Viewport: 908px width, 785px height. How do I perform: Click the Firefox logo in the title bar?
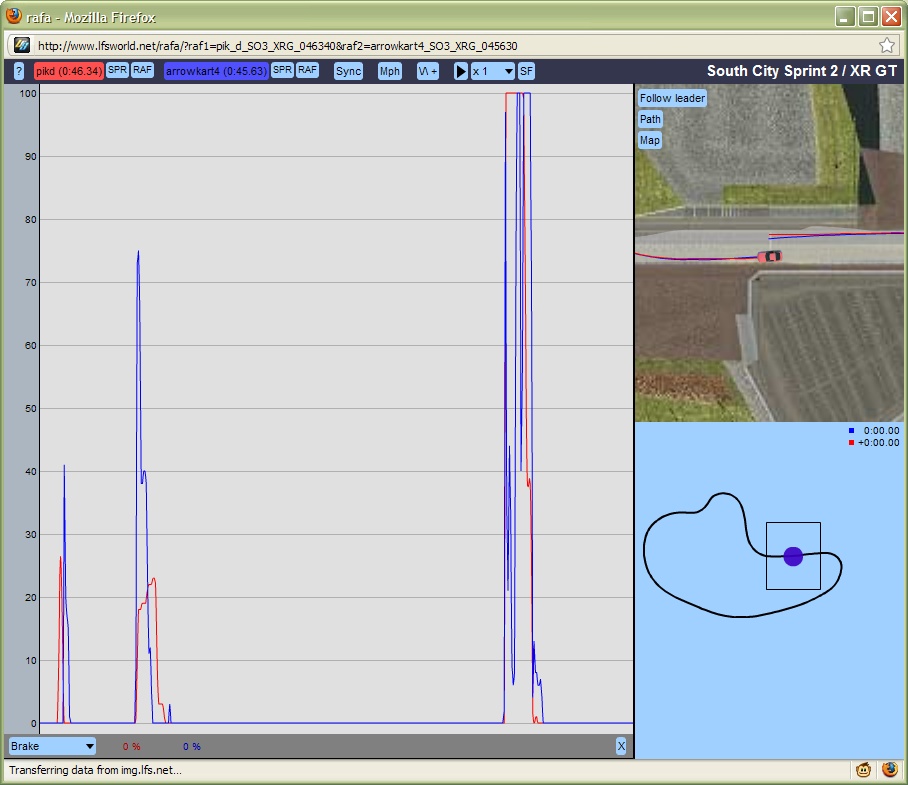[14, 16]
